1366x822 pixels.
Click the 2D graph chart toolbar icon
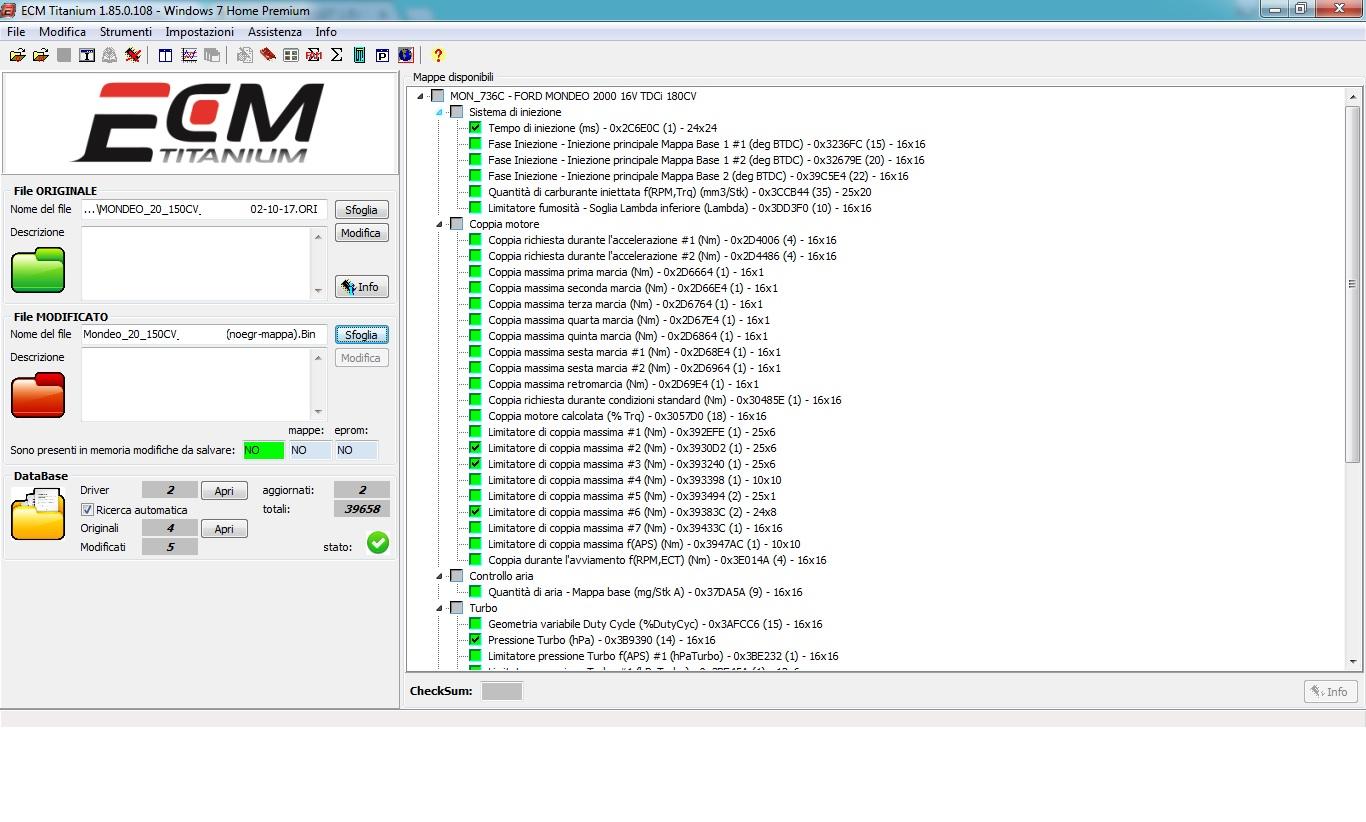click(x=188, y=55)
